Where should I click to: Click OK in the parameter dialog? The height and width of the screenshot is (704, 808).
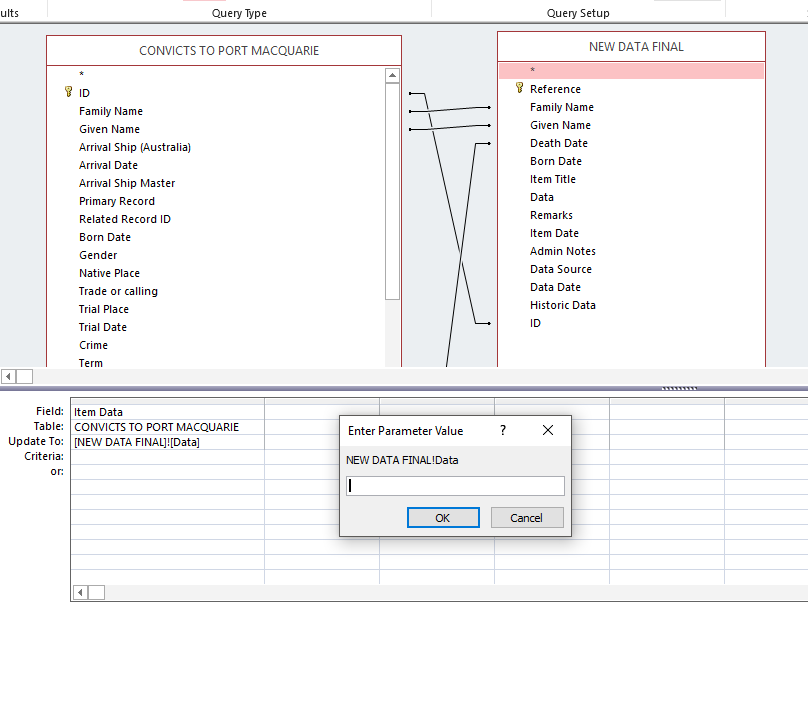click(x=443, y=517)
